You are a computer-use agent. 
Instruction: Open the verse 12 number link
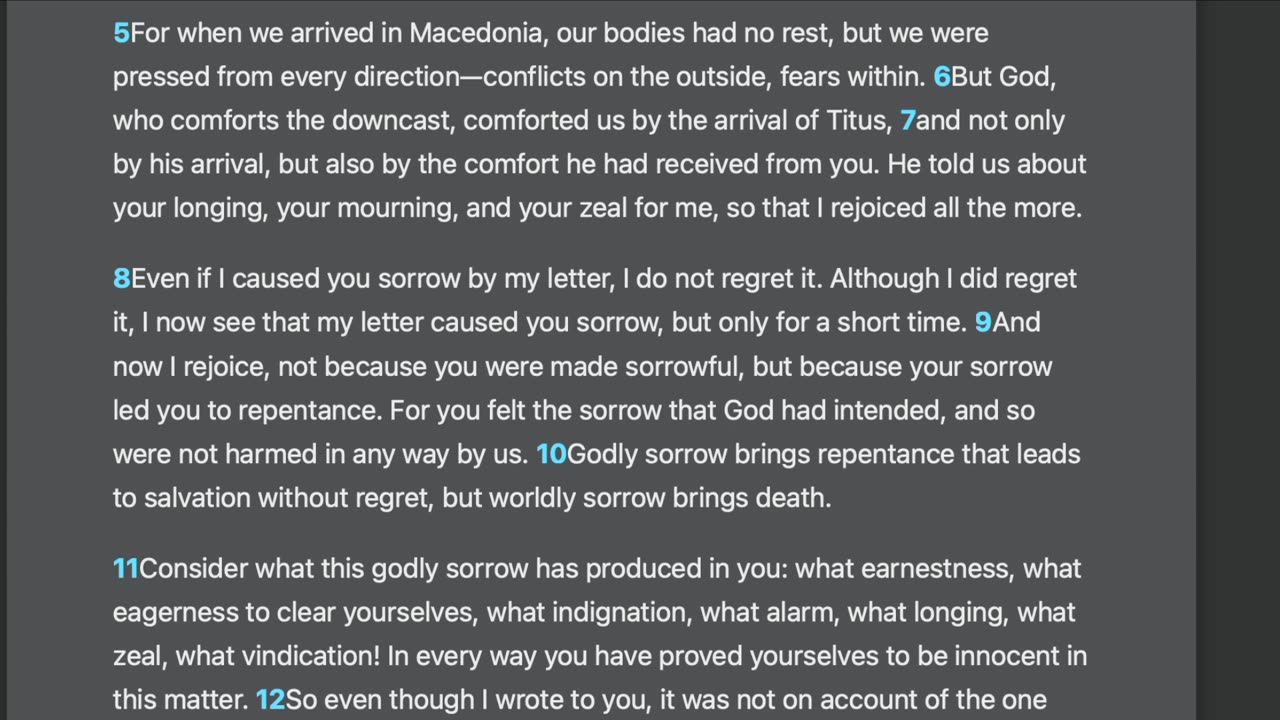point(270,700)
